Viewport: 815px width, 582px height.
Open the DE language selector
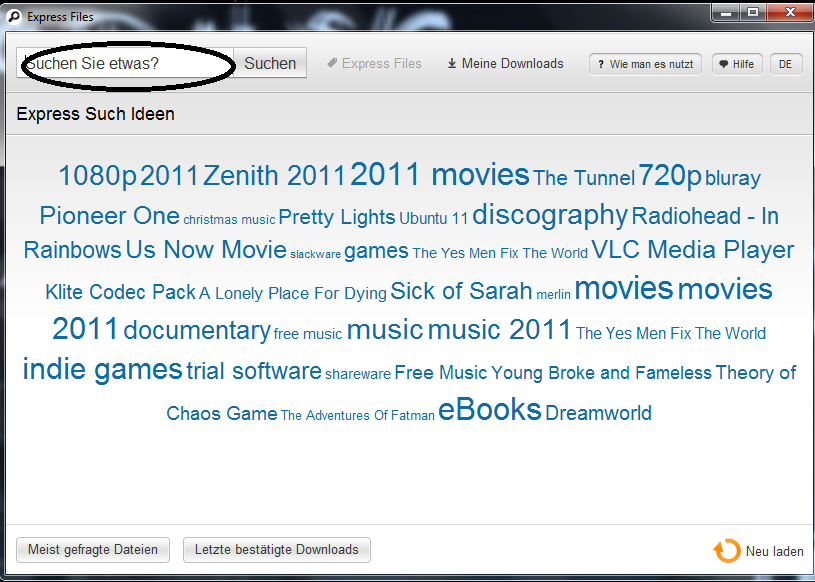point(786,64)
